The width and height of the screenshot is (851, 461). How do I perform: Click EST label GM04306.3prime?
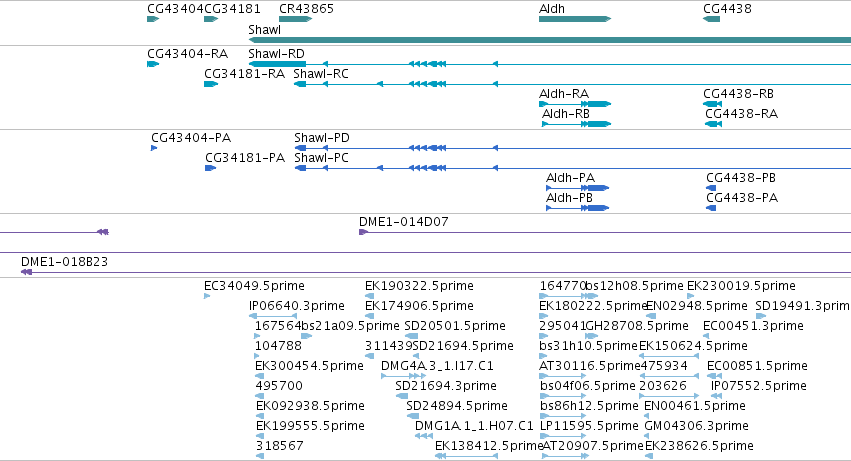[696, 427]
